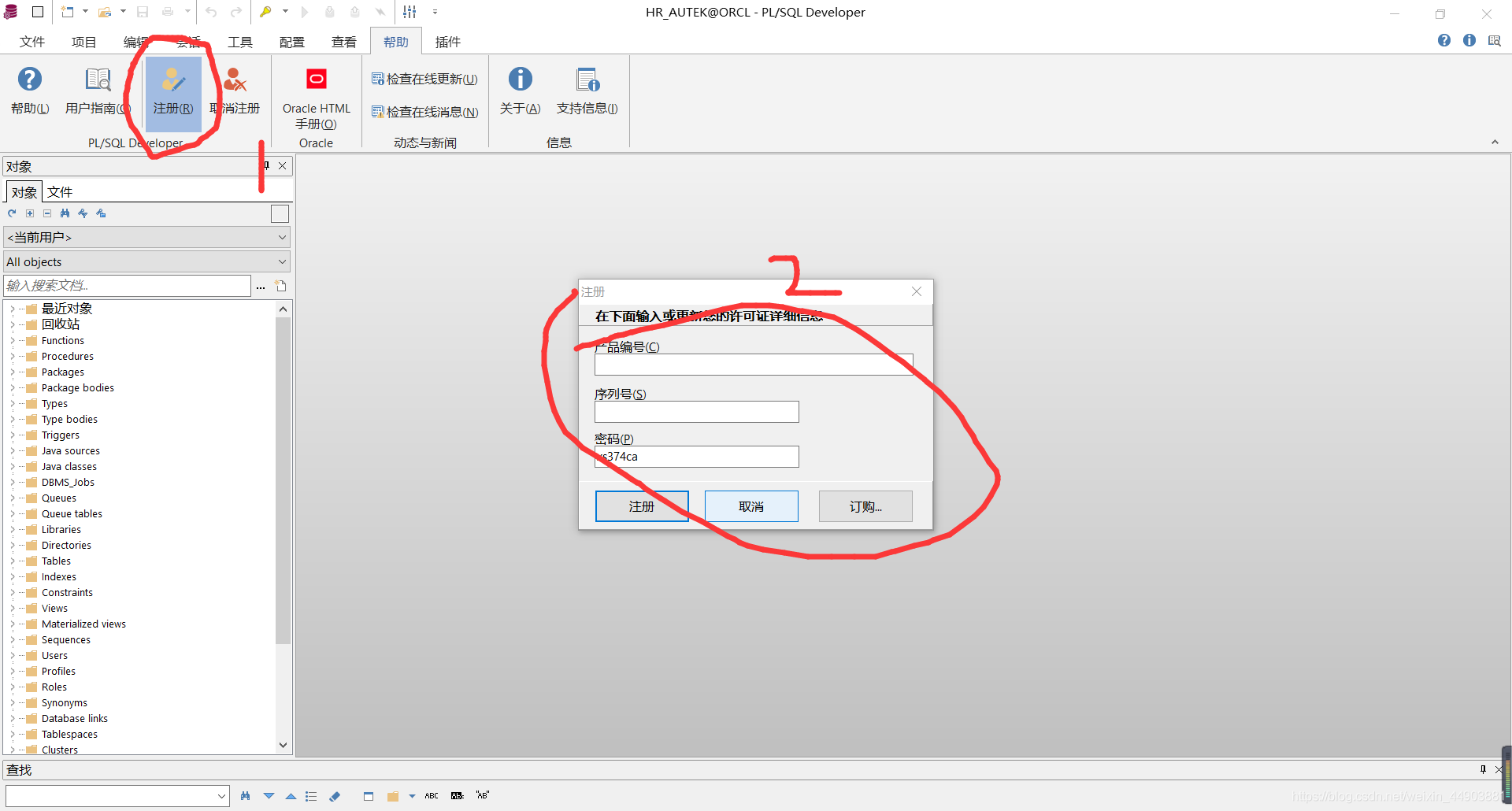Image resolution: width=1512 pixels, height=811 pixels.
Task: Open the 项目 menu
Action: click(83, 42)
